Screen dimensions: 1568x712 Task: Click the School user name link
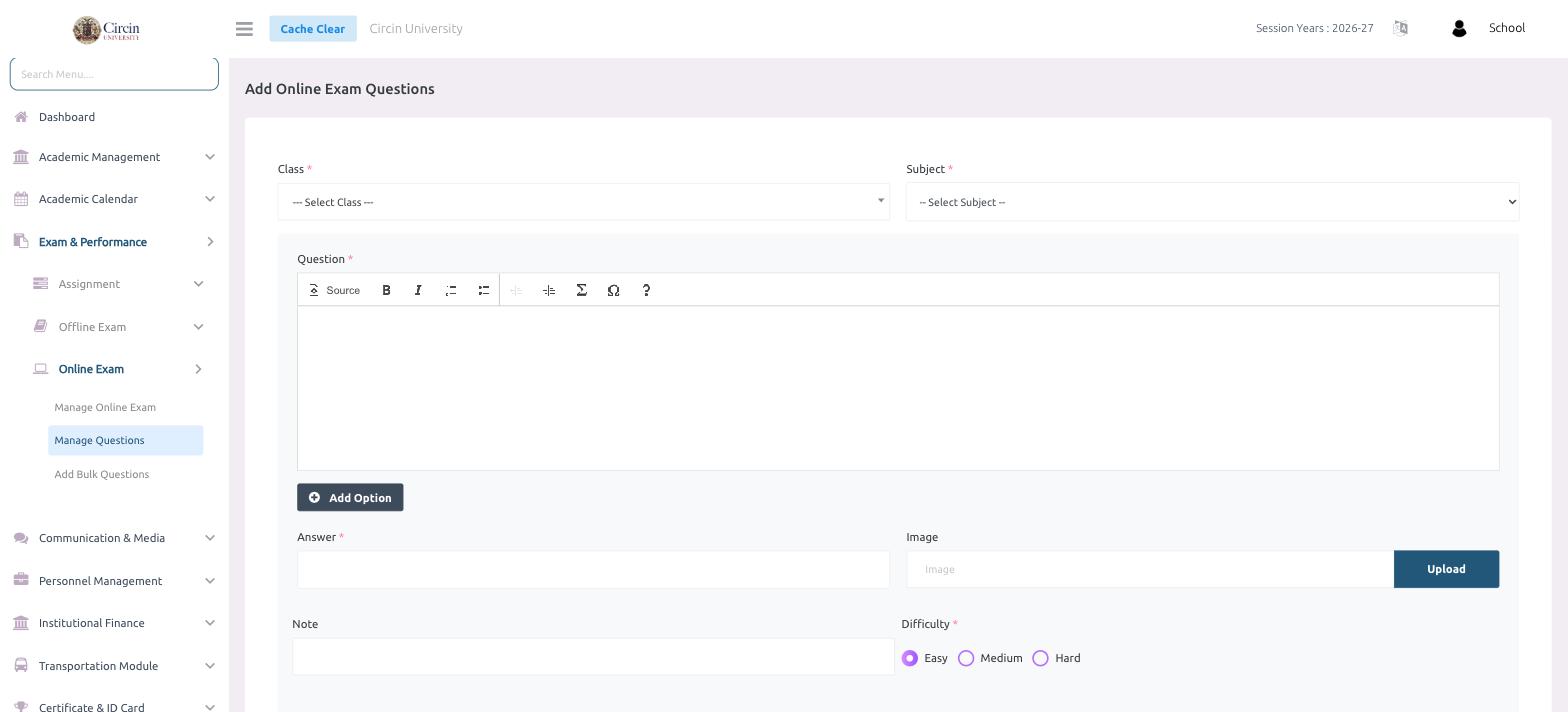(1506, 28)
